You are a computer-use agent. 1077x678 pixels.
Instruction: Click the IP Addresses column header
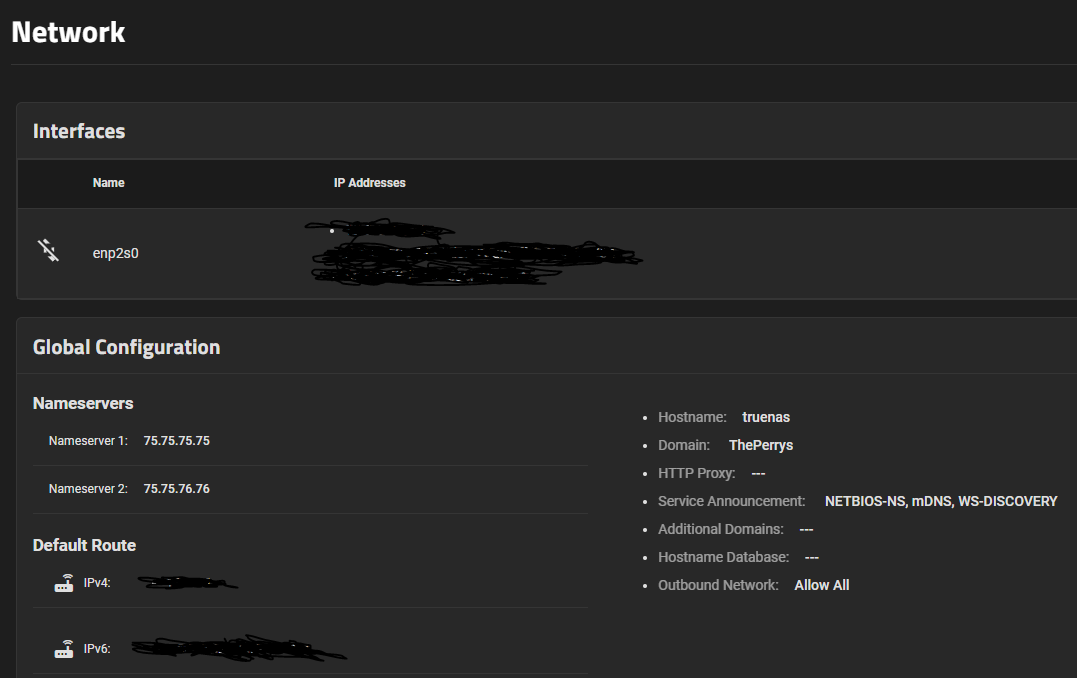pos(370,183)
